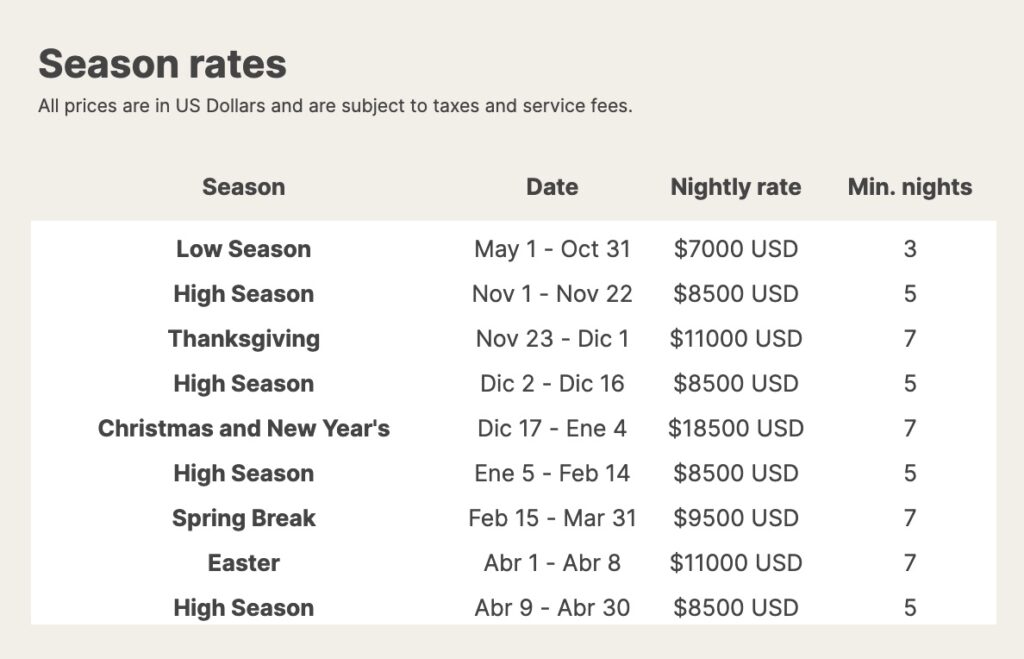Select the $18500 USD nightly rate
This screenshot has width=1024, height=659.
pyautogui.click(x=735, y=429)
